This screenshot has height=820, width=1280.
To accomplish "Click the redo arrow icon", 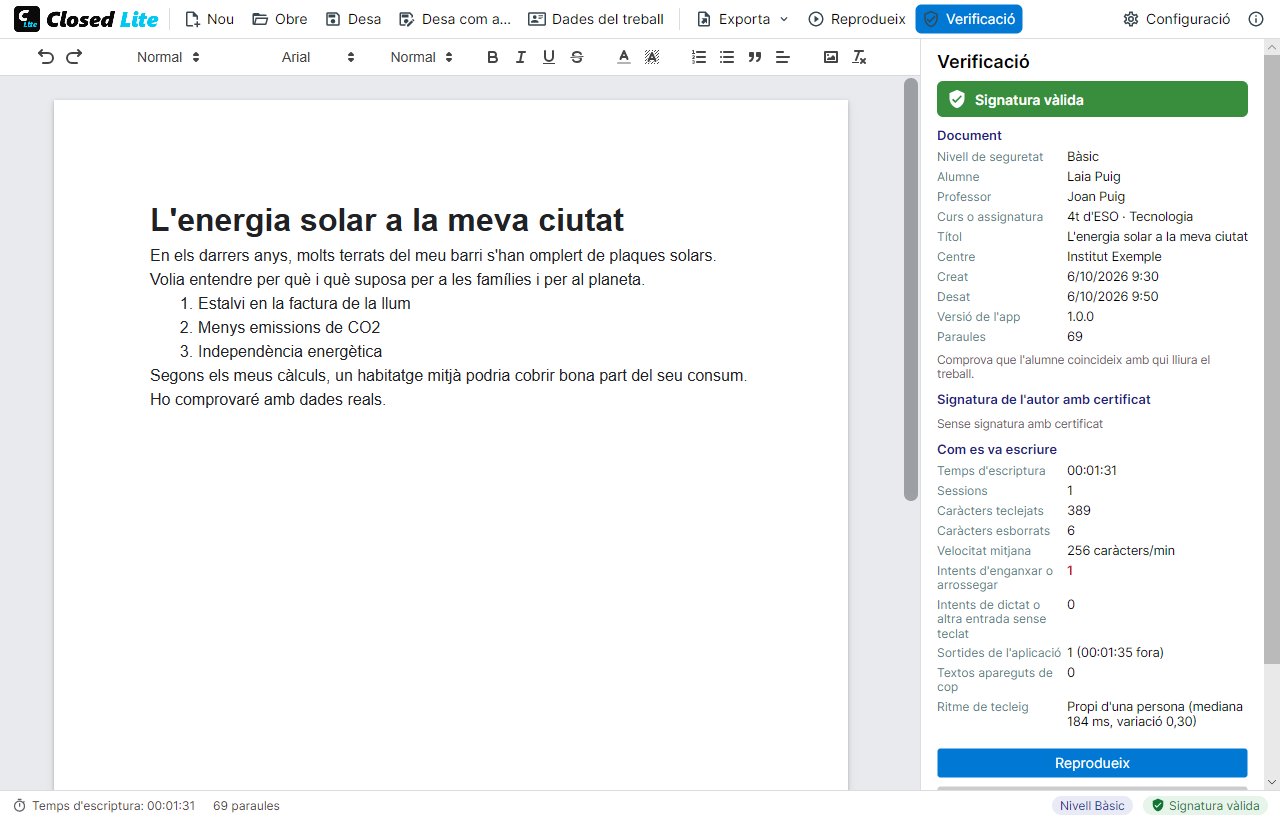I will click(x=74, y=57).
